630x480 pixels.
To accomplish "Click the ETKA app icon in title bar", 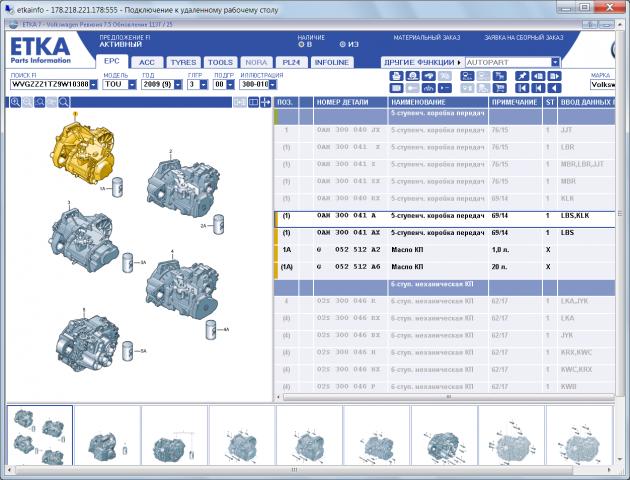I will pyautogui.click(x=14, y=25).
